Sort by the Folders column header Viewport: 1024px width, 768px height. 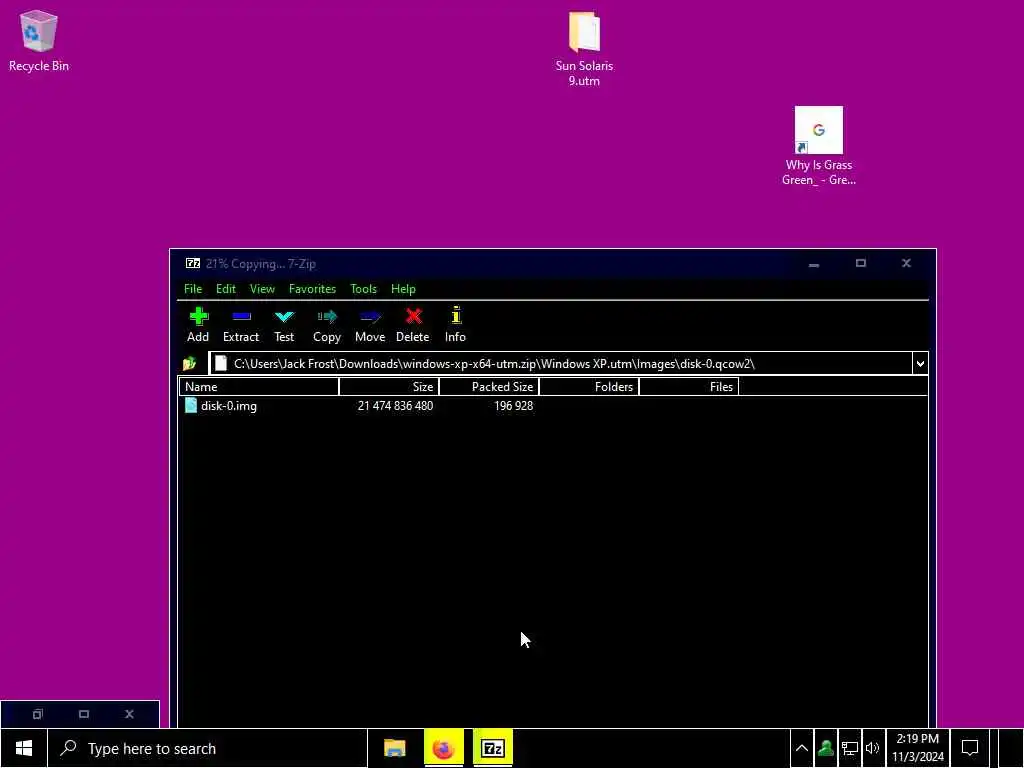(589, 387)
